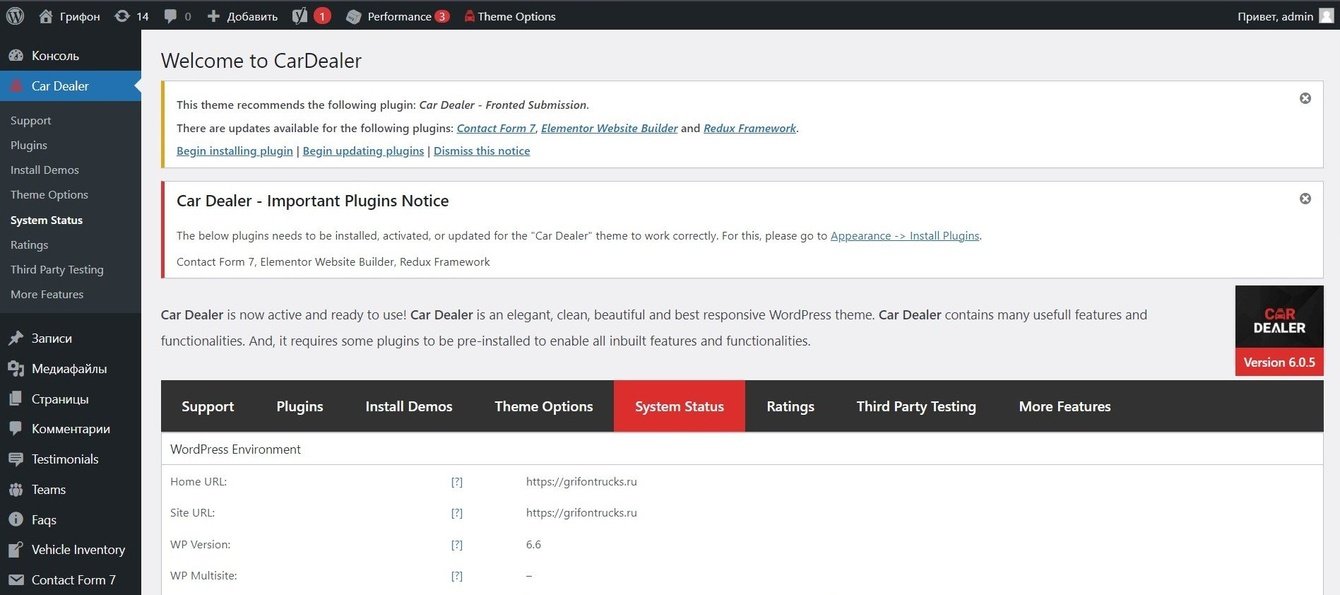Click the Begin installing plugin link
1340x595 pixels.
pos(235,151)
